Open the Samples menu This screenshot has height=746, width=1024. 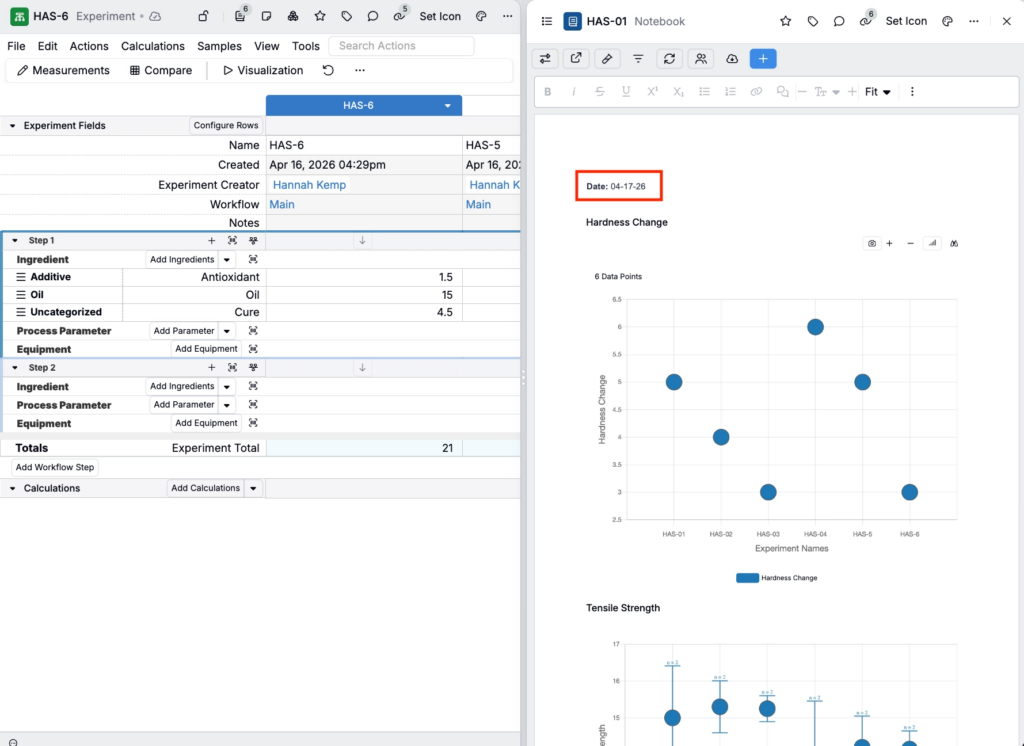(219, 46)
